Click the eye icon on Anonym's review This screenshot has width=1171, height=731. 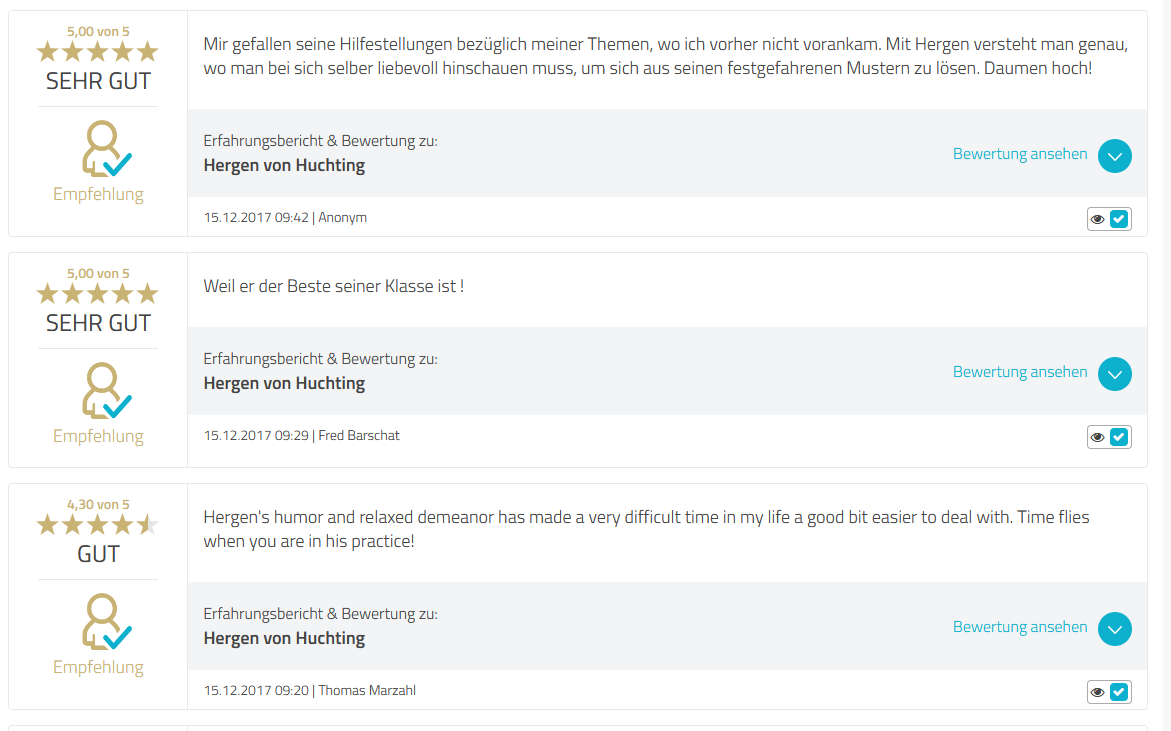[x=1098, y=219]
